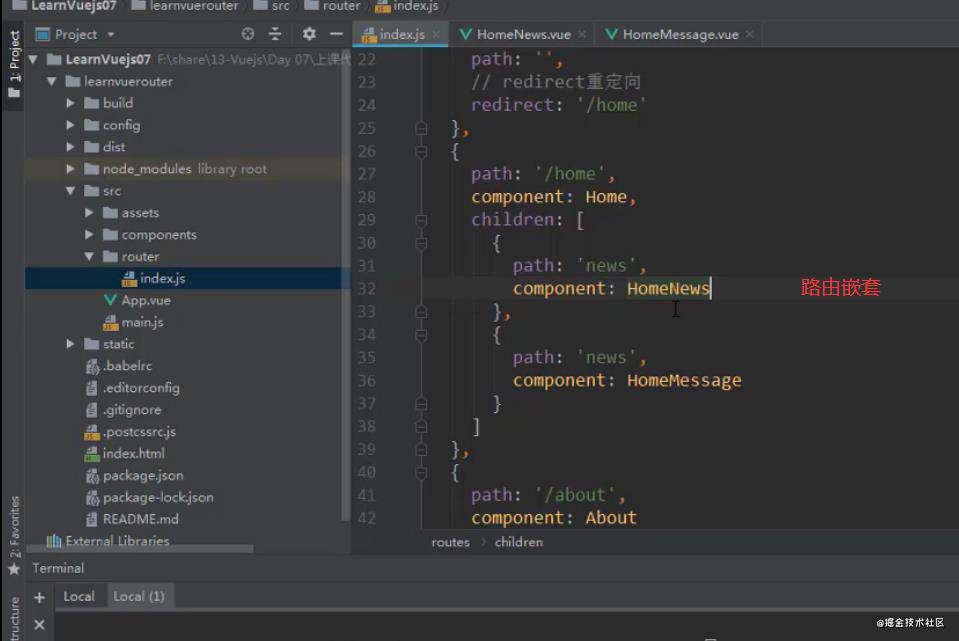The height and width of the screenshot is (641, 959).
Task: Select package-lock.json in the tree
Action: click(158, 497)
